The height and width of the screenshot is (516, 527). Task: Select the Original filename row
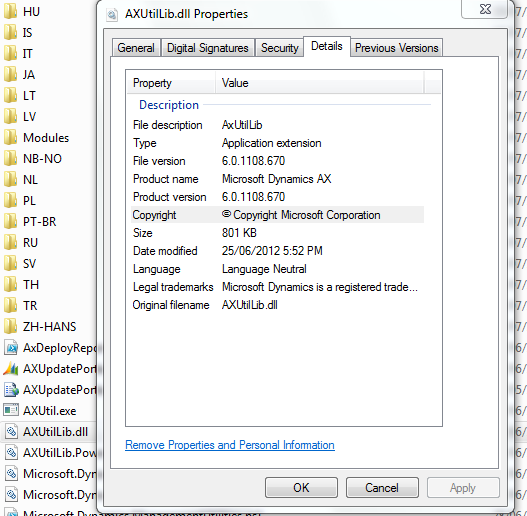tap(277, 305)
